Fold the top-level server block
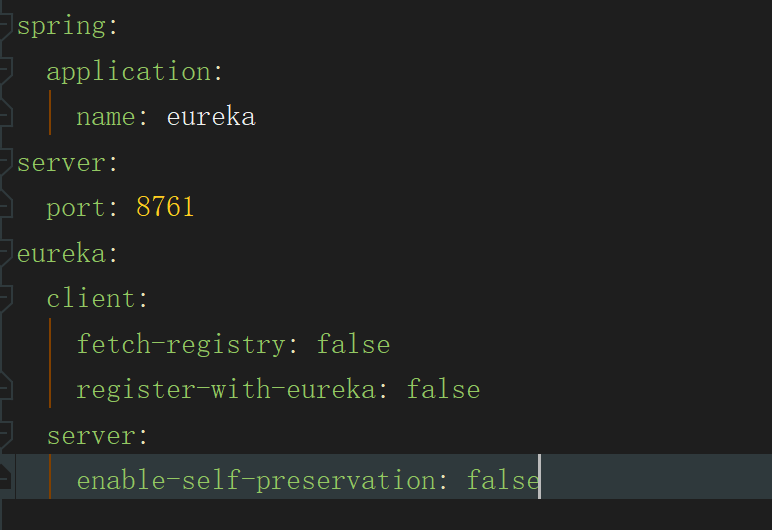The width and height of the screenshot is (772, 530). [x=5, y=162]
